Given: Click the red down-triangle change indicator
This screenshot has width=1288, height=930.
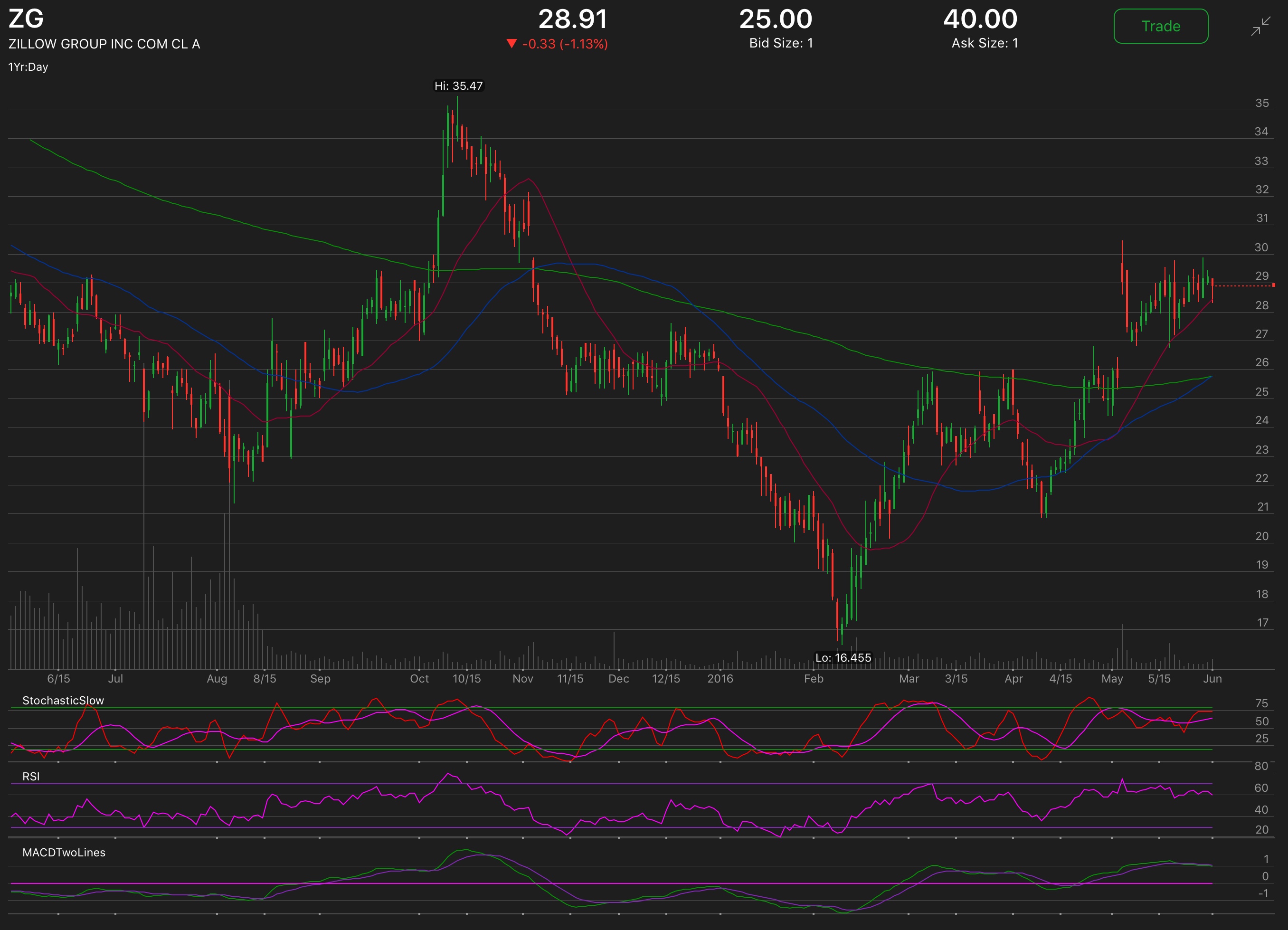Looking at the screenshot, I should (x=511, y=44).
